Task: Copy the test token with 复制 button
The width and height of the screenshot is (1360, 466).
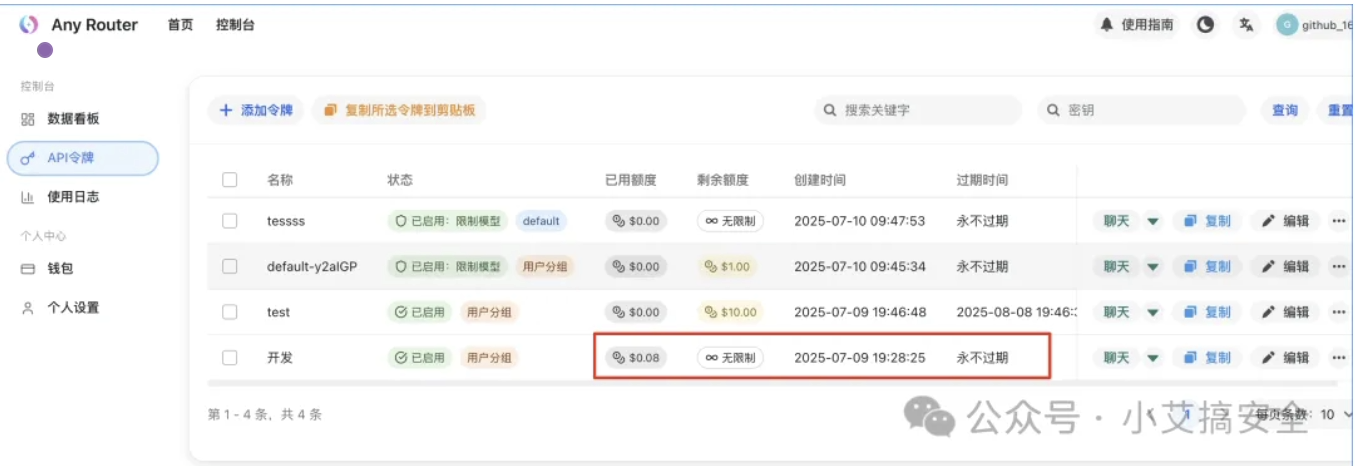Action: 1207,312
